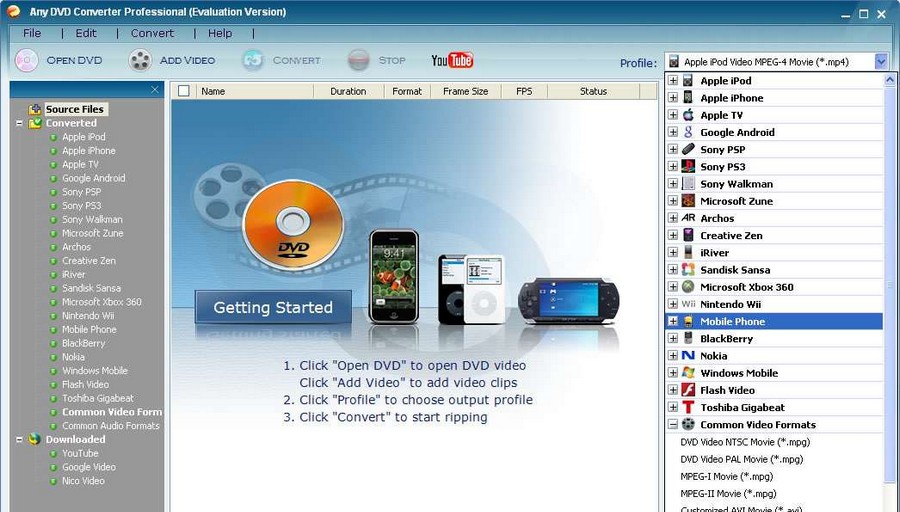Expand the Sony Walkman profile group
Image resolution: width=900 pixels, height=512 pixels.
pos(673,184)
